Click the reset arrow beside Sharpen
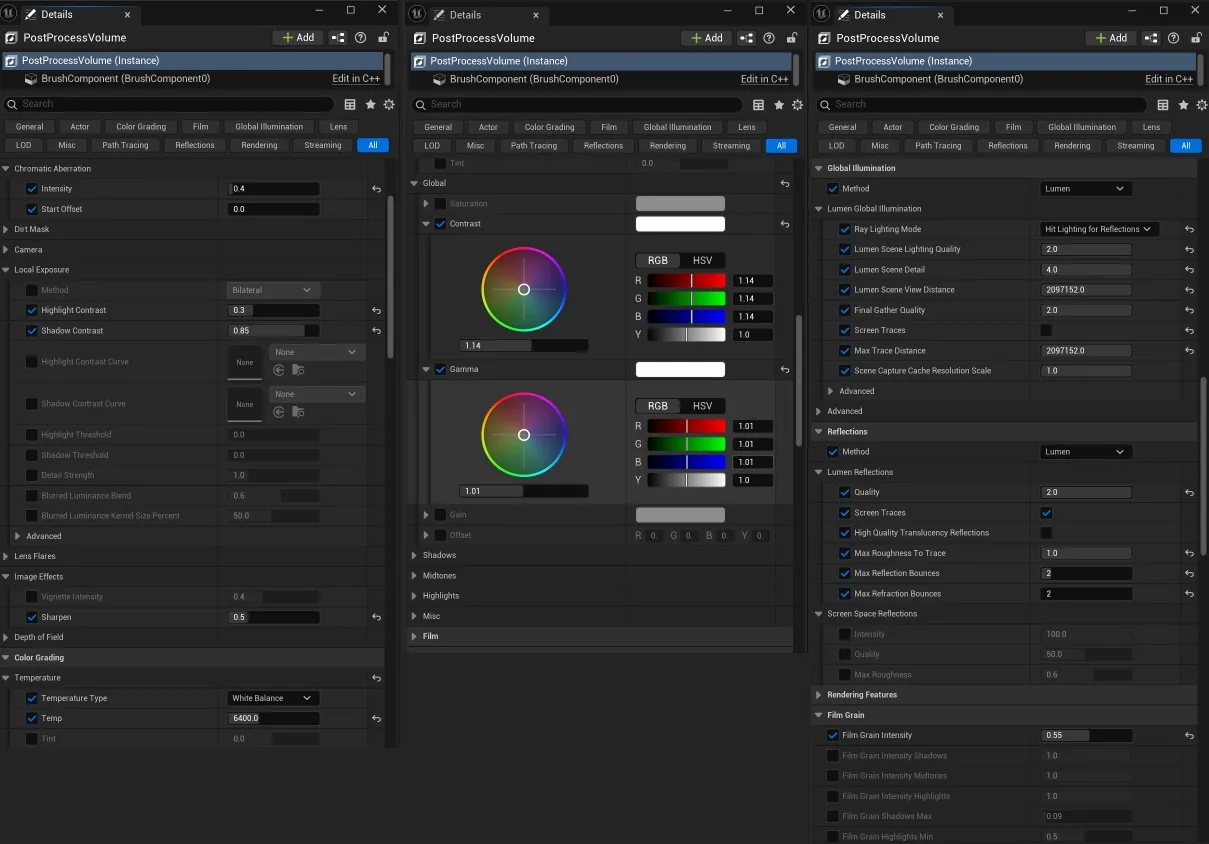Screen dimensions: 1209x844 [376, 617]
